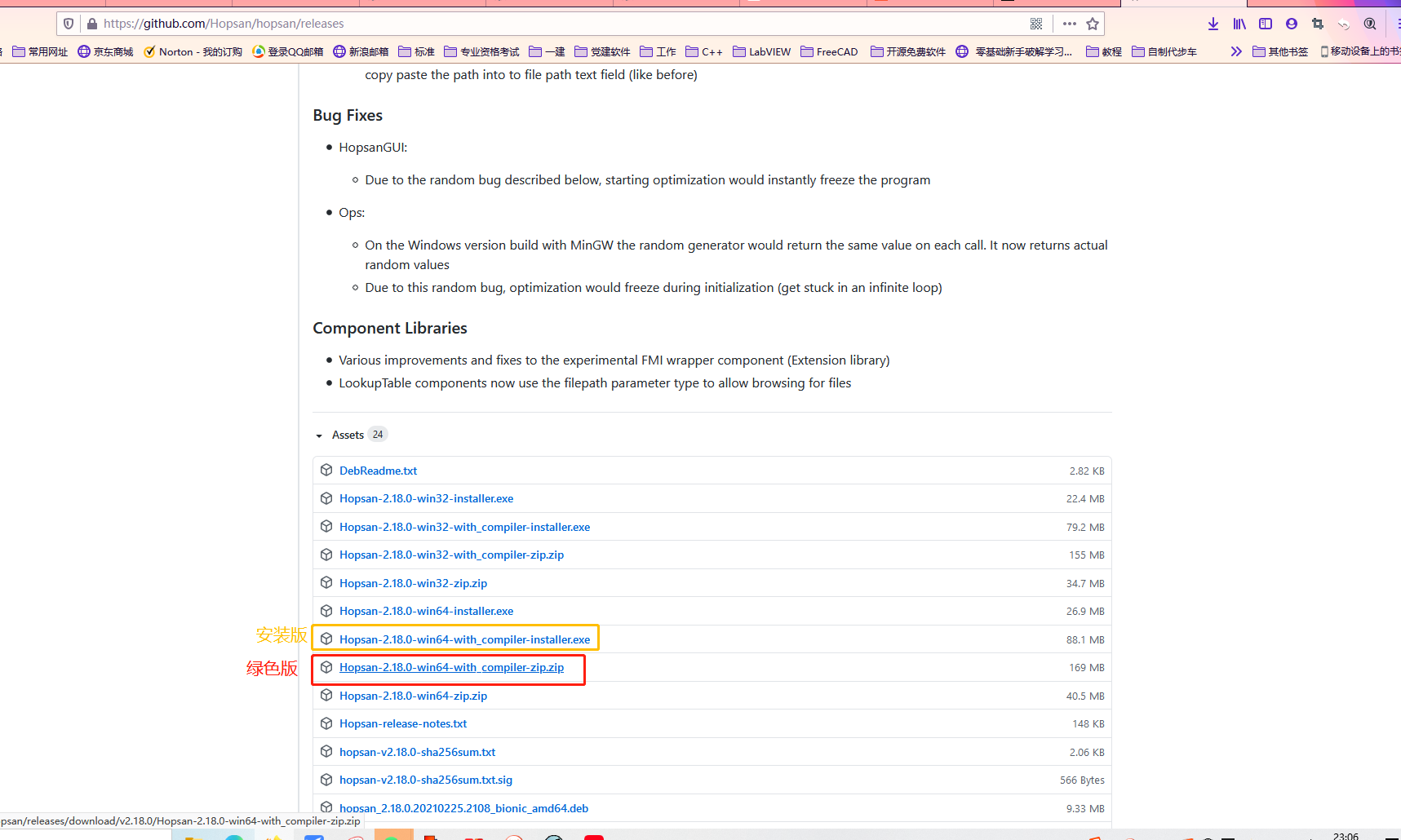
Task: Click the package icon beside Hopsan-2.18.0-win64-installer.exe
Action: click(326, 611)
